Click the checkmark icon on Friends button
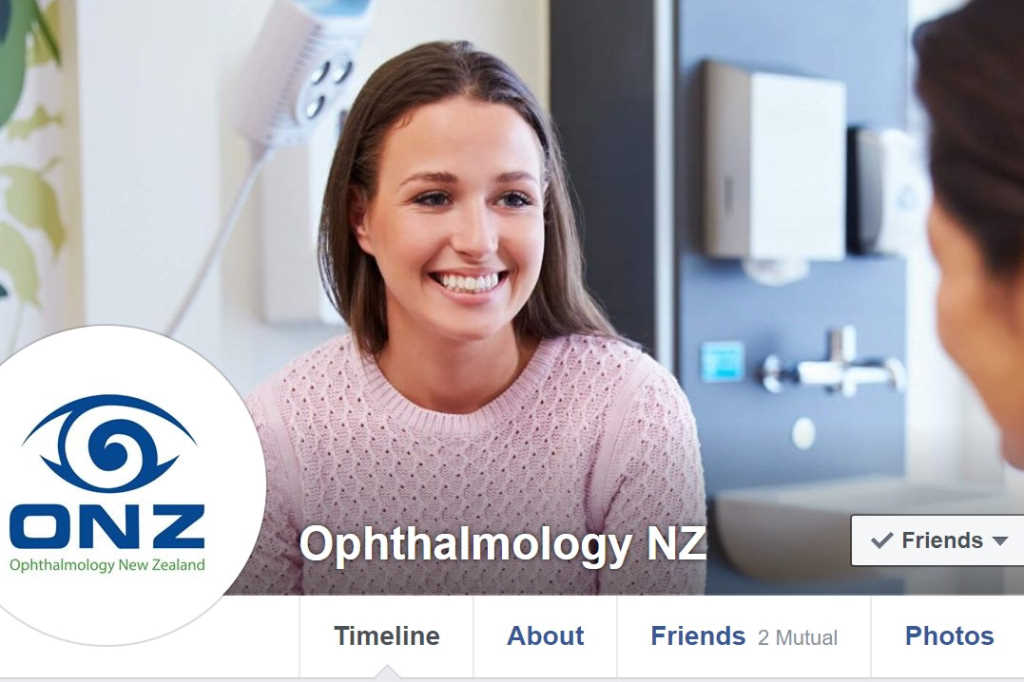Screen dimensions: 1024x682 coord(882,540)
